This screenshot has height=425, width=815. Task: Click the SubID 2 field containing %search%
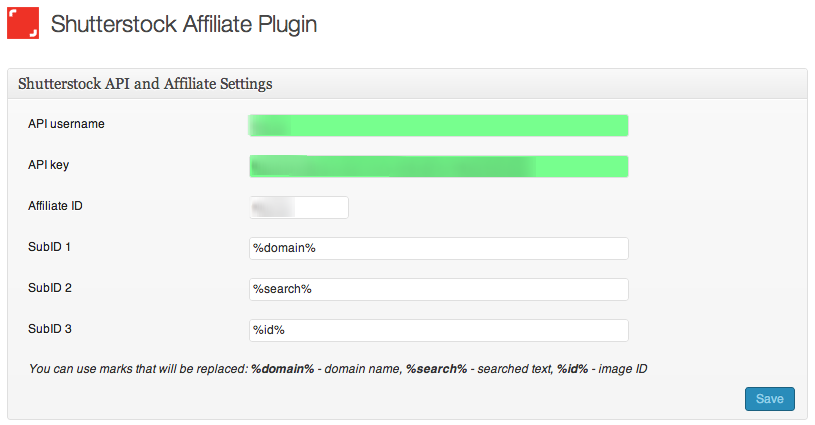(438, 289)
